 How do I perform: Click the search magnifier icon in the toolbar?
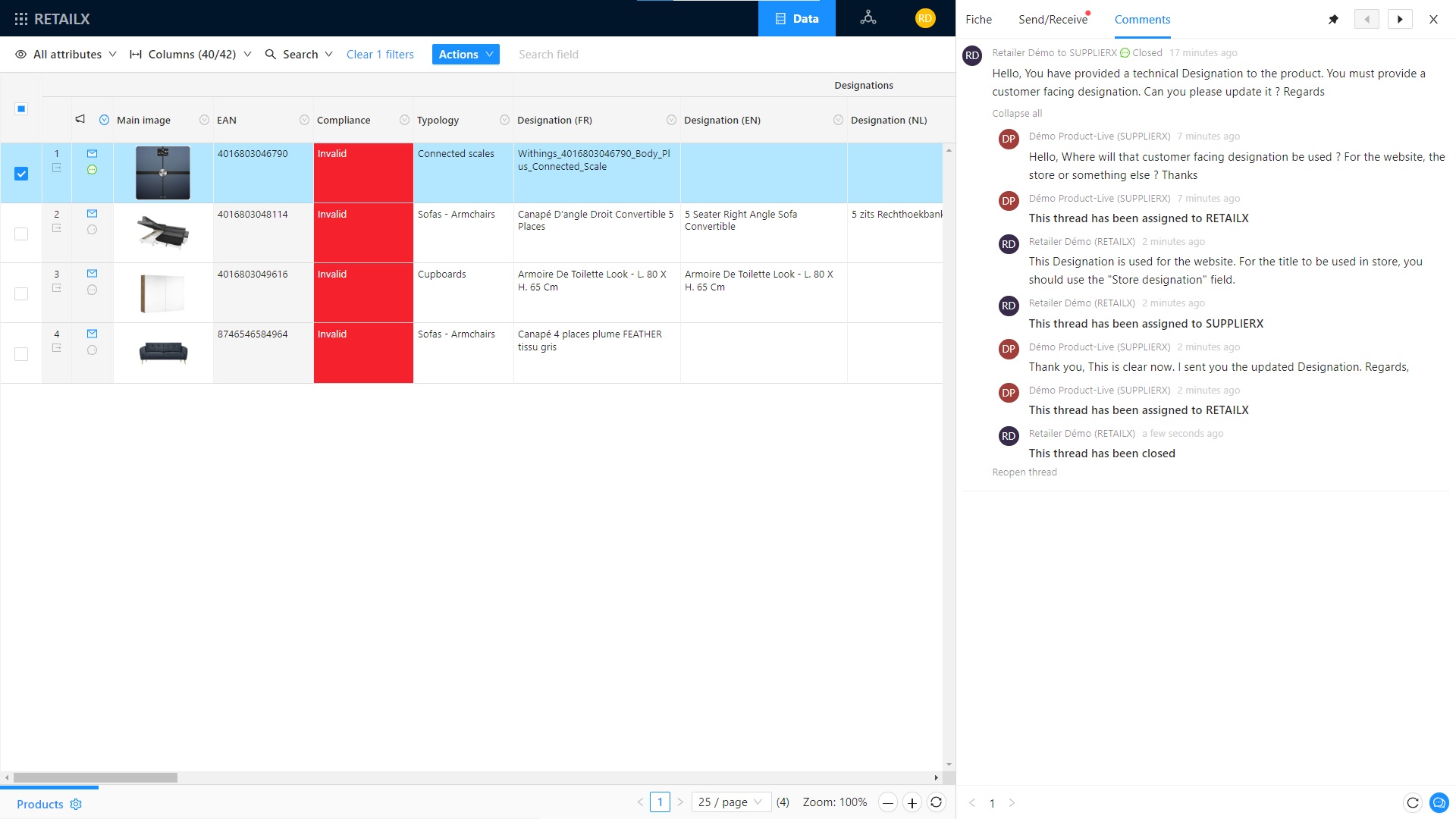[x=270, y=54]
